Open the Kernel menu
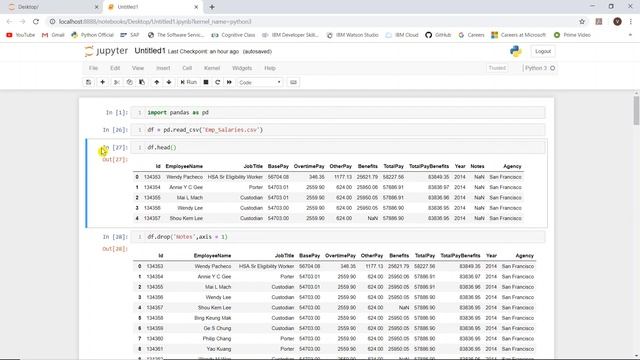The width and height of the screenshot is (640, 360). click(x=212, y=68)
